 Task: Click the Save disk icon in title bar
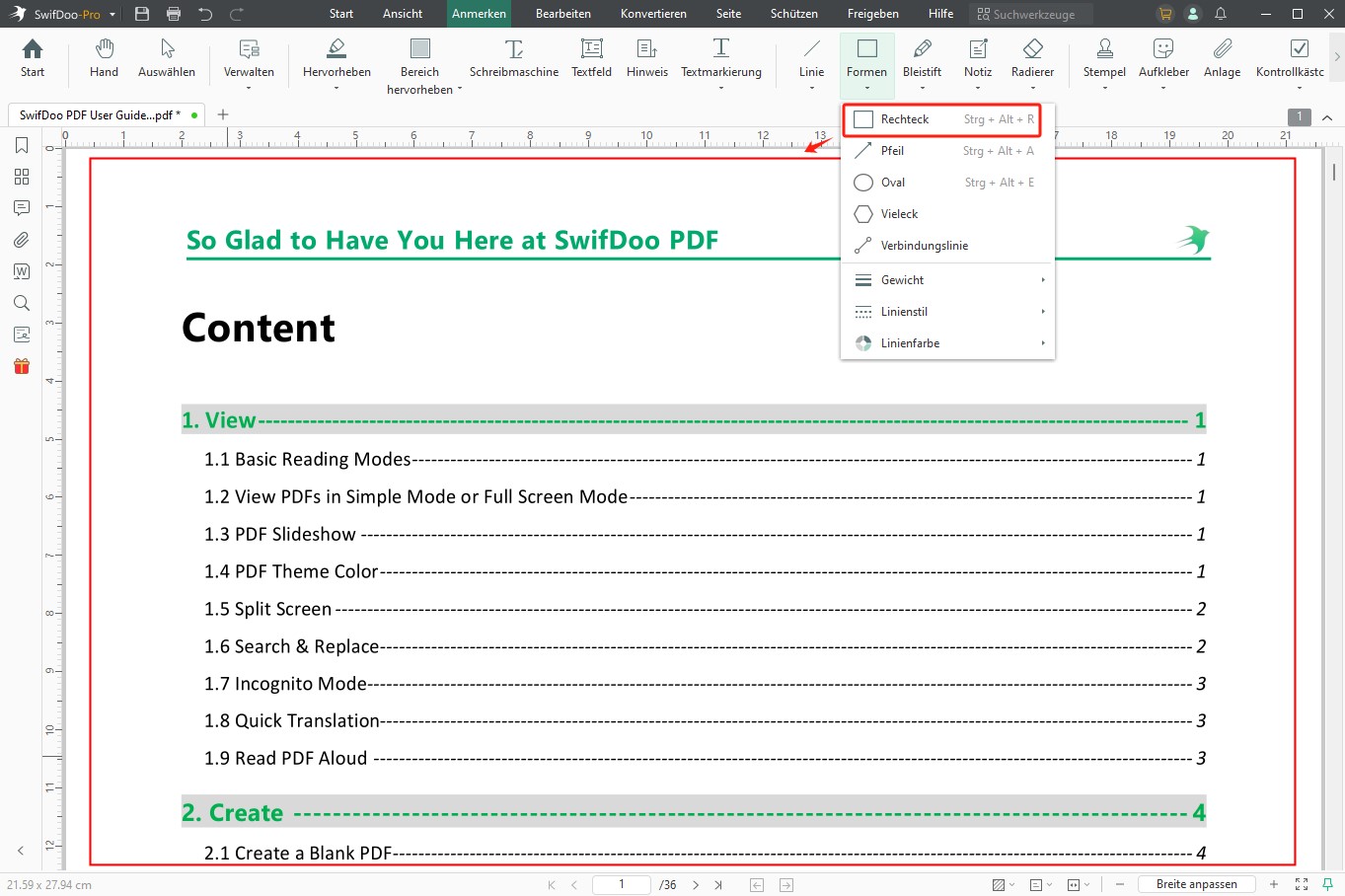pos(142,14)
